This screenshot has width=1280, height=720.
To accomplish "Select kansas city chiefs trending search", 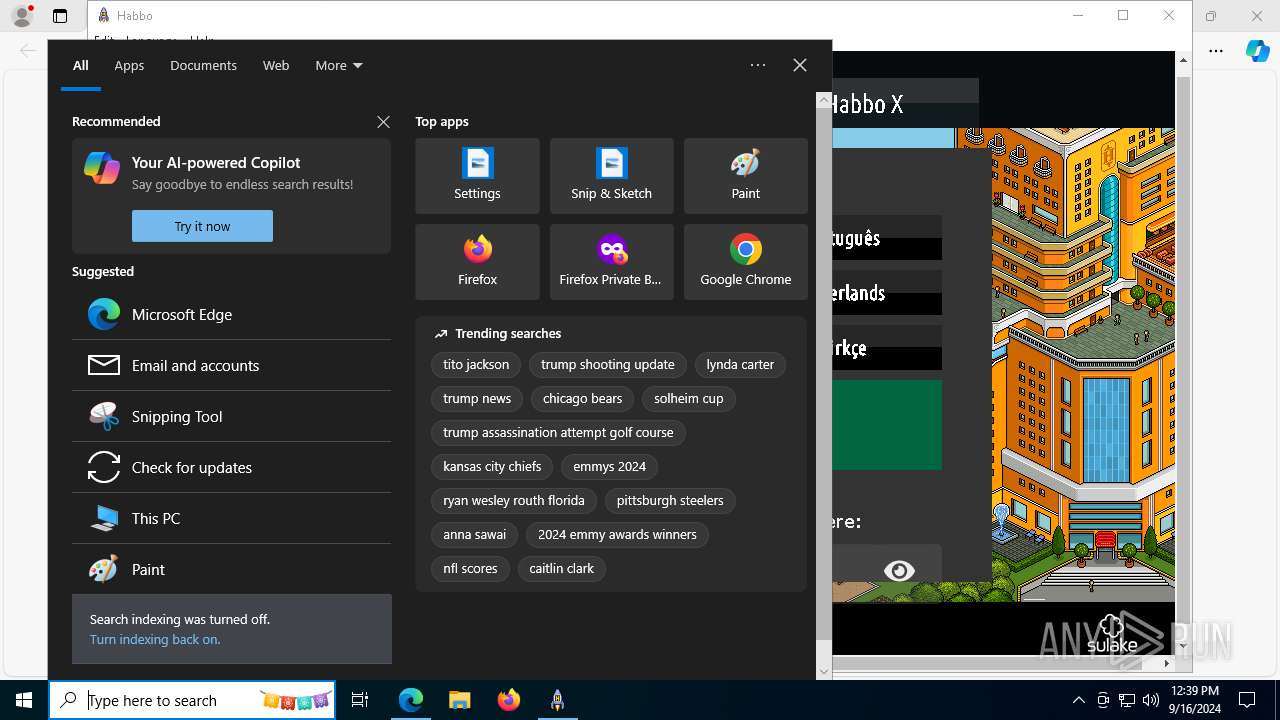I will click(x=492, y=466).
